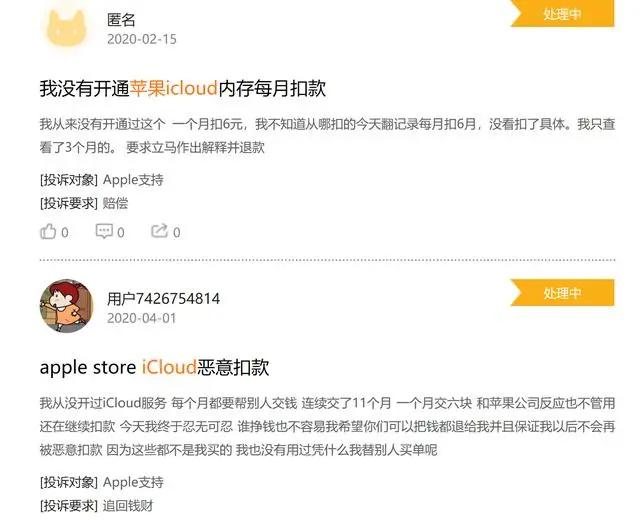Open username 用户7426754814 profile
This screenshot has width=640, height=523.
[163, 298]
